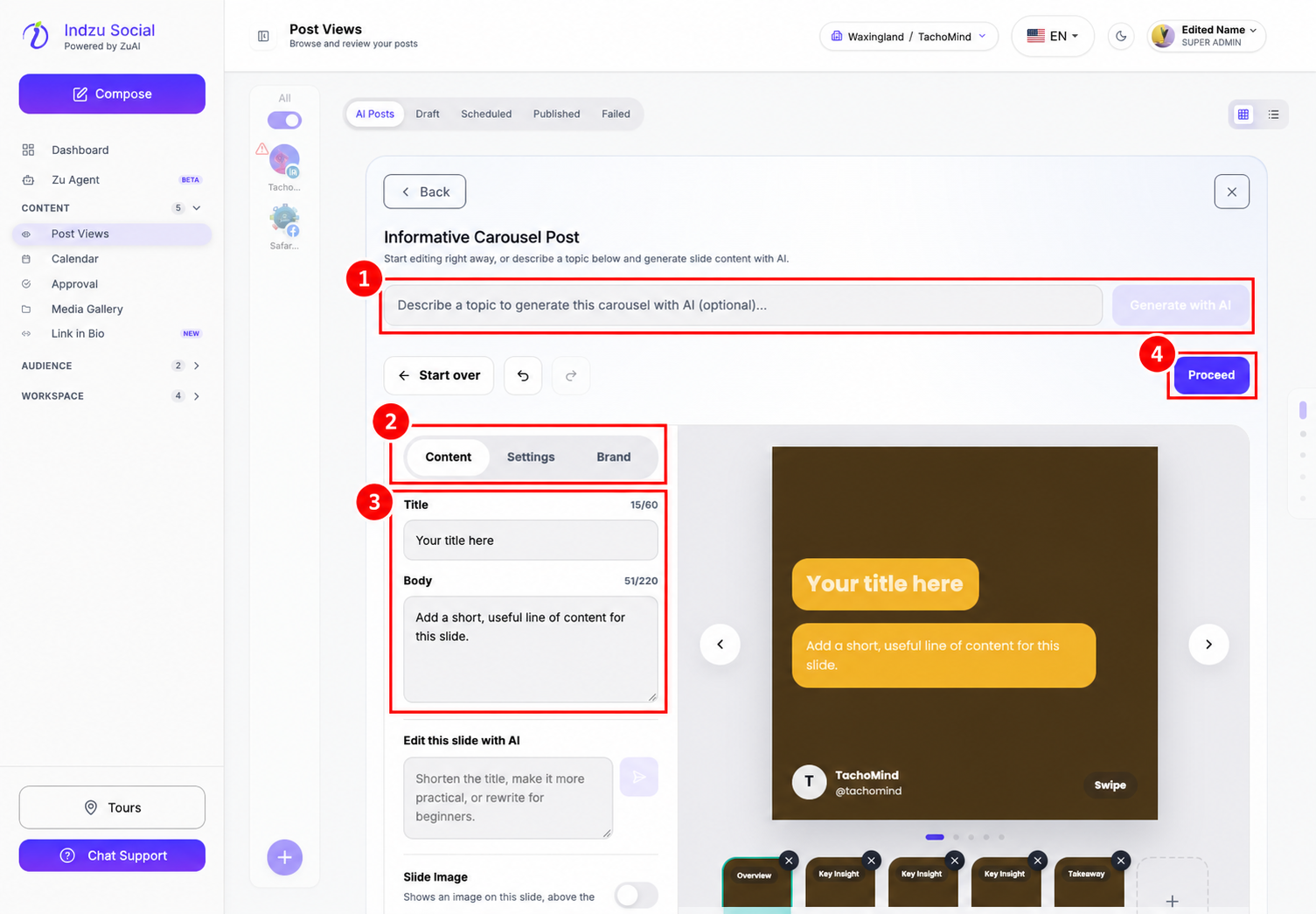Focus the AI topic description field
The width and height of the screenshot is (1316, 914).
(743, 305)
